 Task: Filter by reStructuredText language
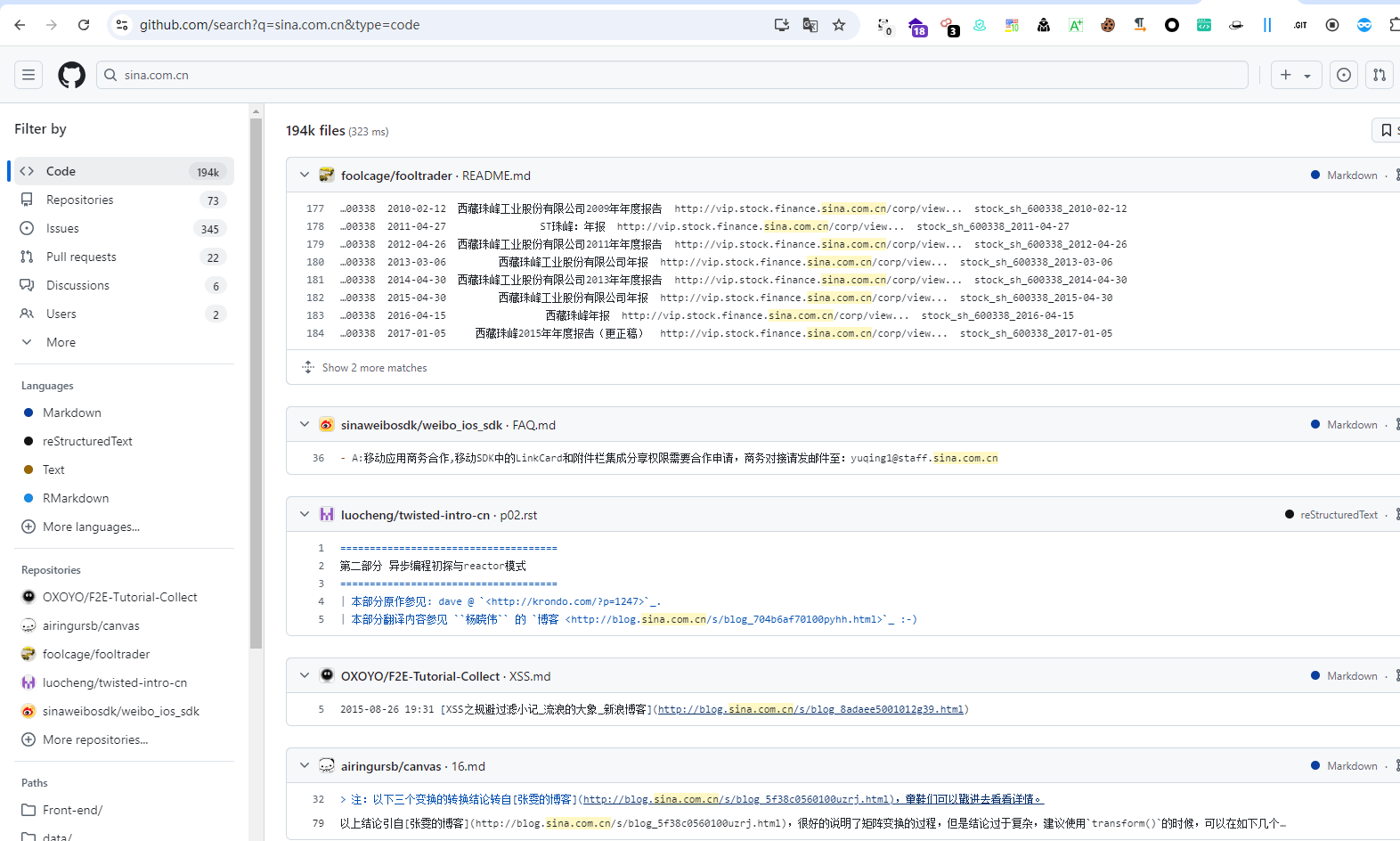pos(87,441)
